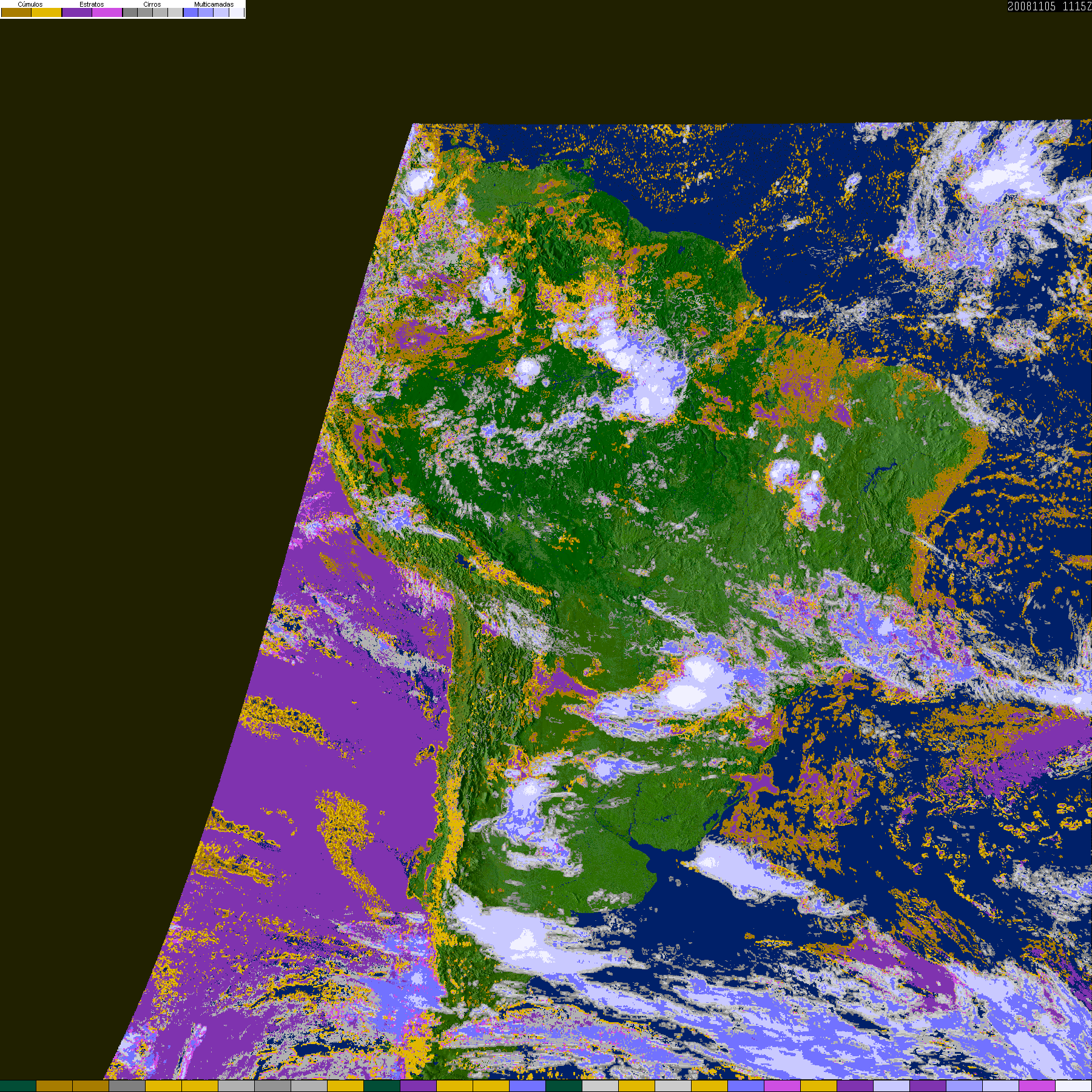
Task: Click the Estratos legend label
Action: (x=92, y=4)
